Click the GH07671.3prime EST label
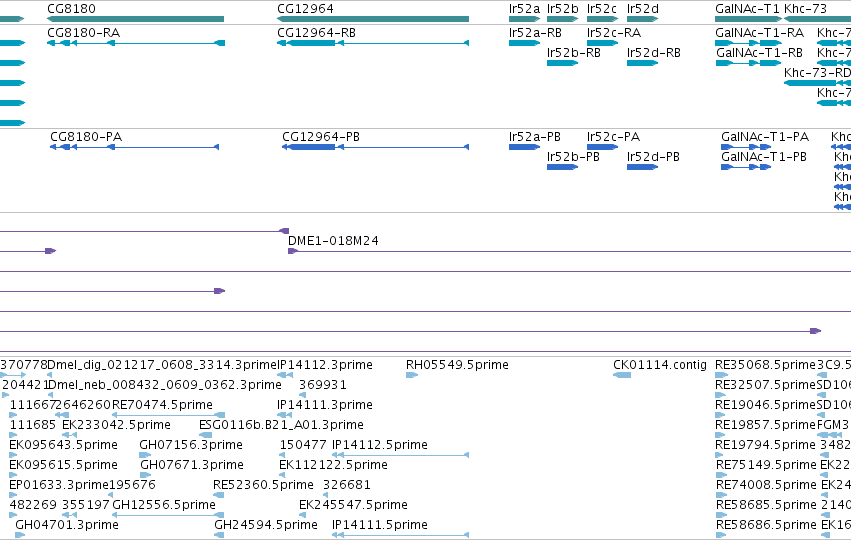Viewport: 851px width, 540px height. tap(192, 465)
